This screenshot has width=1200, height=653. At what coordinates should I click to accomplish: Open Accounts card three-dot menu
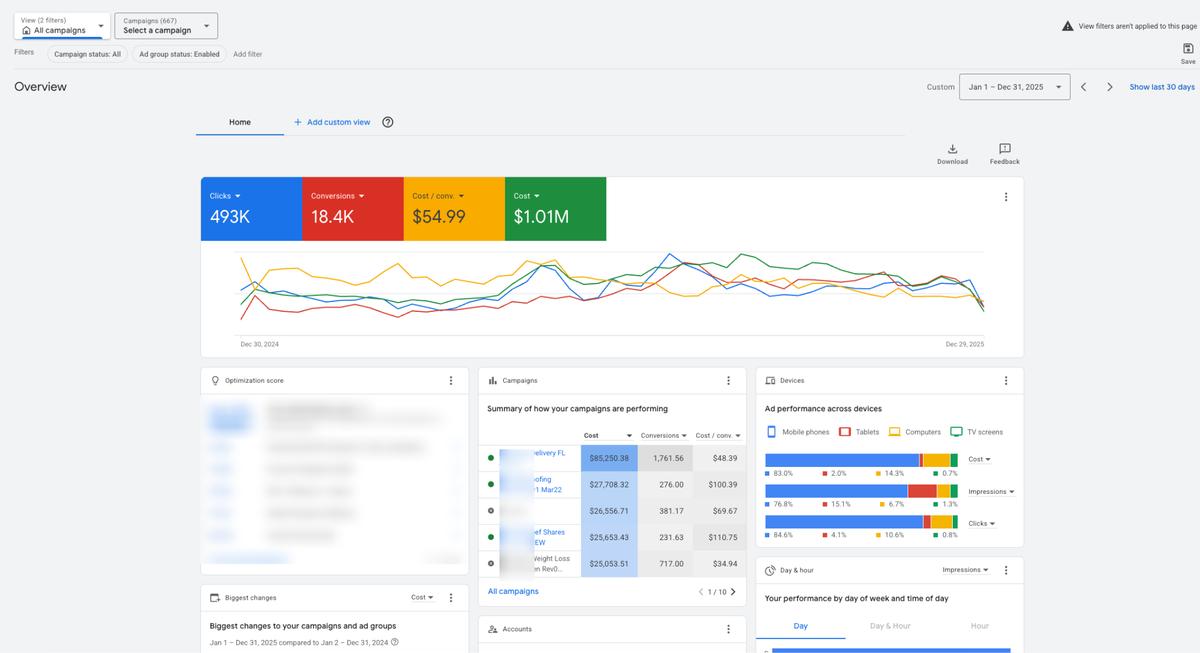point(728,629)
